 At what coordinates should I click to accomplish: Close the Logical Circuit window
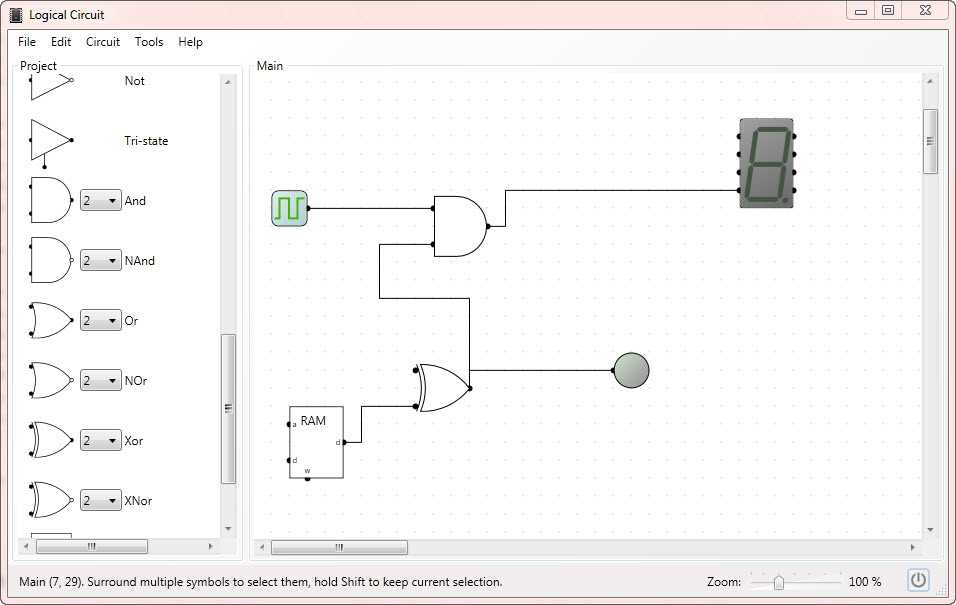(x=926, y=10)
